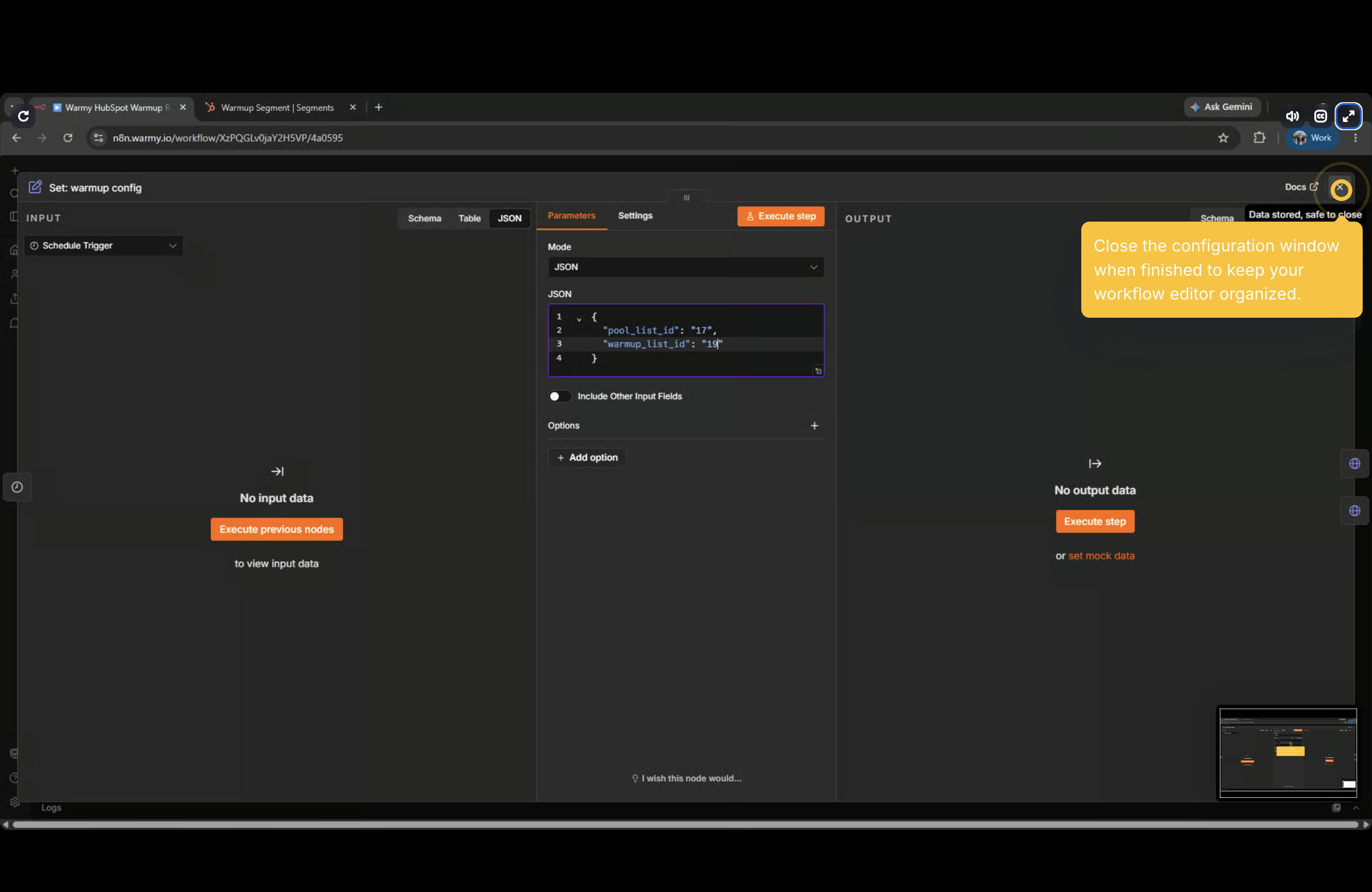
Task: Open the Logs panel label
Action: click(51, 808)
